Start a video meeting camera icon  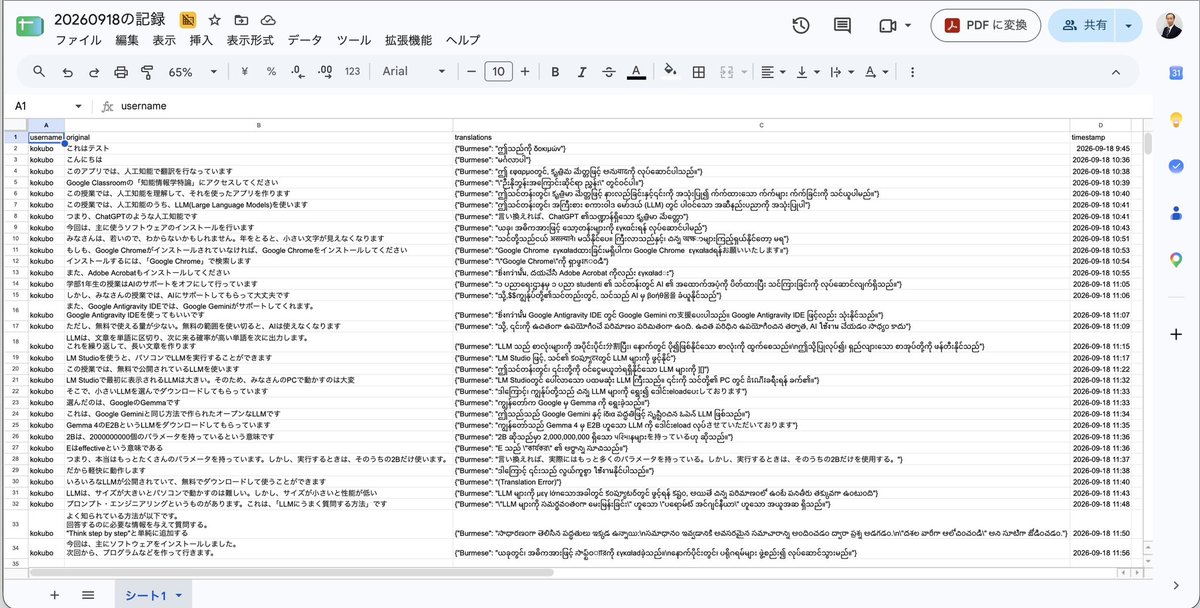887,26
